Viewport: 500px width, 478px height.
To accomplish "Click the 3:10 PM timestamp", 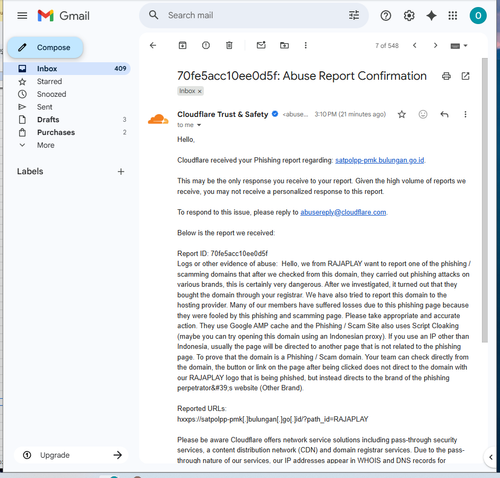I will (x=350, y=114).
